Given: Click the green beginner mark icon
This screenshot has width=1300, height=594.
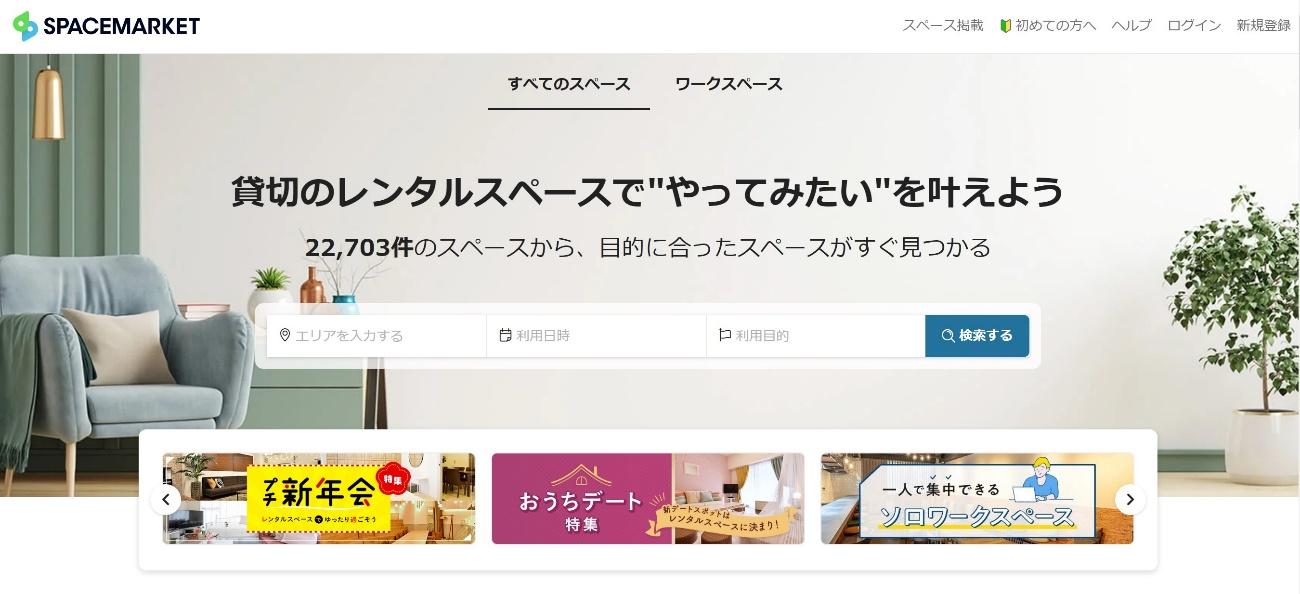Looking at the screenshot, I should pos(1006,26).
